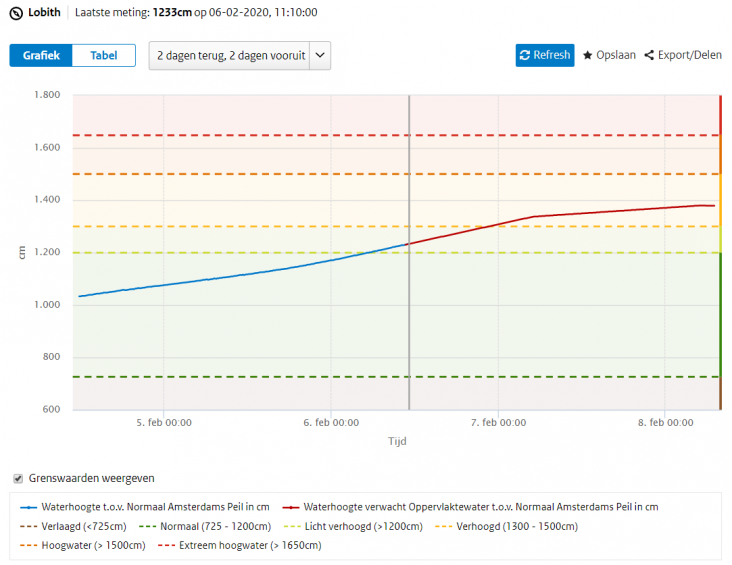Viewport: 732px width, 565px height.
Task: Switch to the Grafiek tab
Action: 42,56
